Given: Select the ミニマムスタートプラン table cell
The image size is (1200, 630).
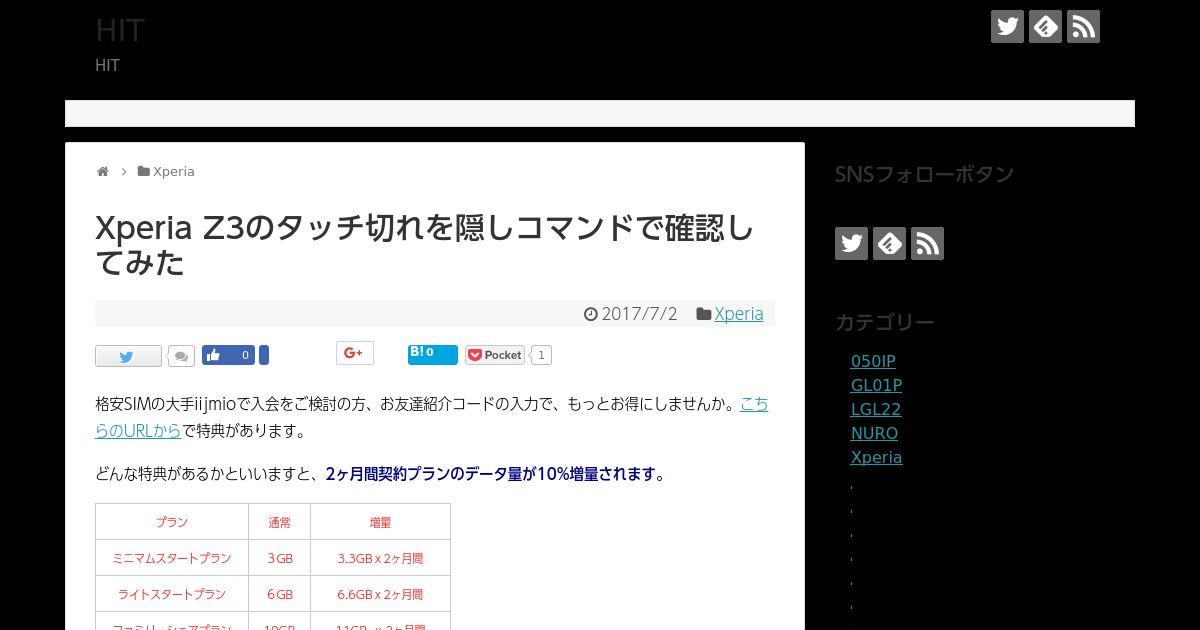Looking at the screenshot, I should pyautogui.click(x=172, y=558).
